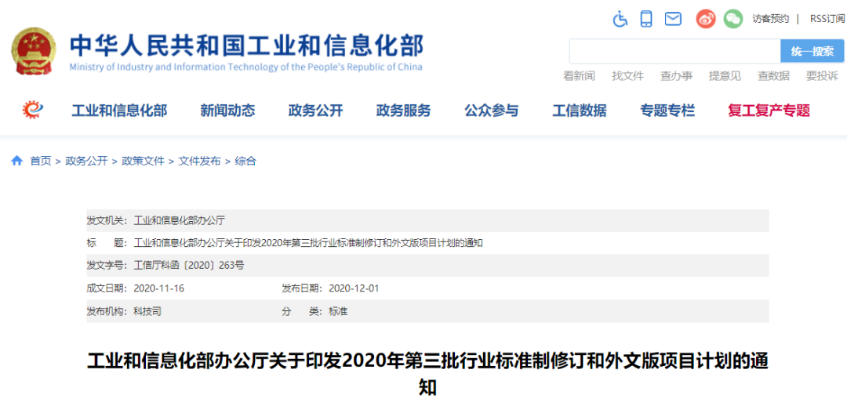860x406 pixels.
Task: Select the 查数据 search category
Action: pos(773,76)
